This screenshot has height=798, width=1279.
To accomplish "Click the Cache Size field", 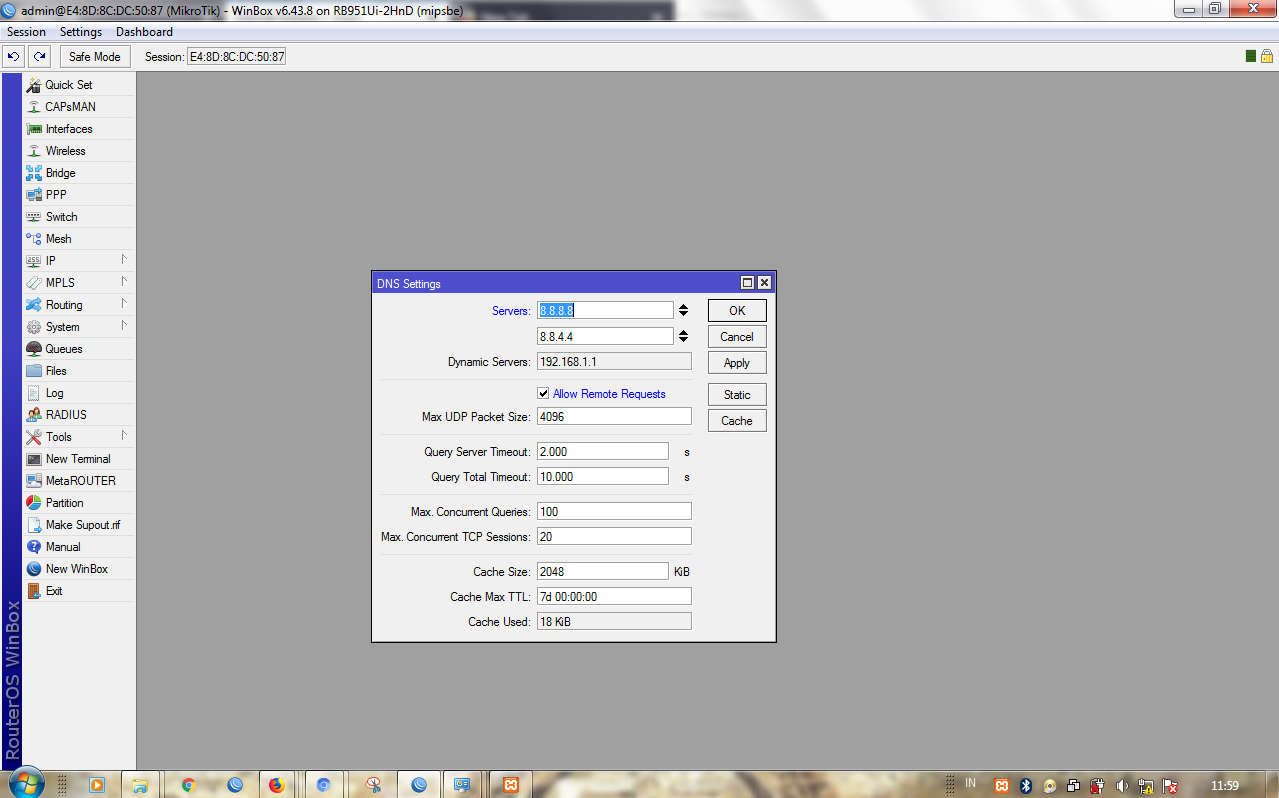I will tap(603, 572).
